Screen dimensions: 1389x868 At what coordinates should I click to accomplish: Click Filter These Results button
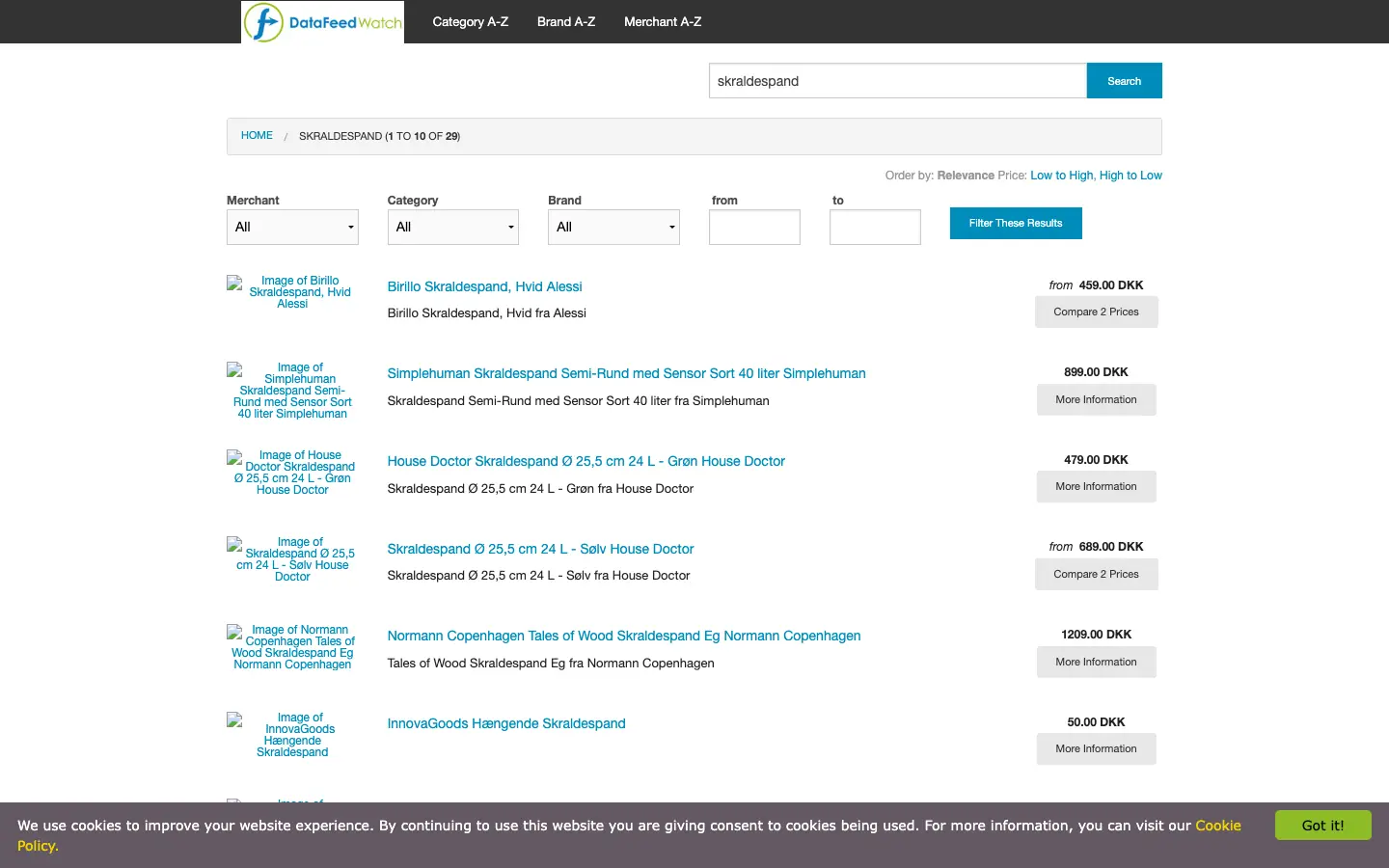(1016, 223)
